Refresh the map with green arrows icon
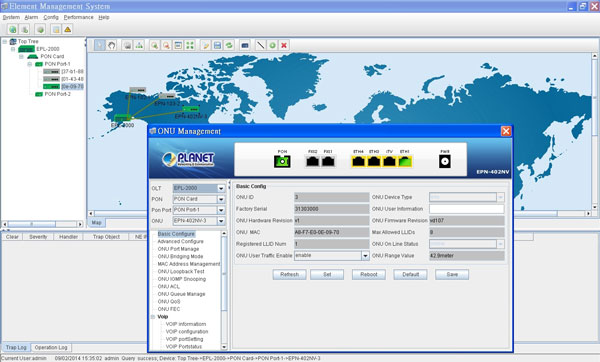Viewport: 600px width, 362px height. pos(229,45)
